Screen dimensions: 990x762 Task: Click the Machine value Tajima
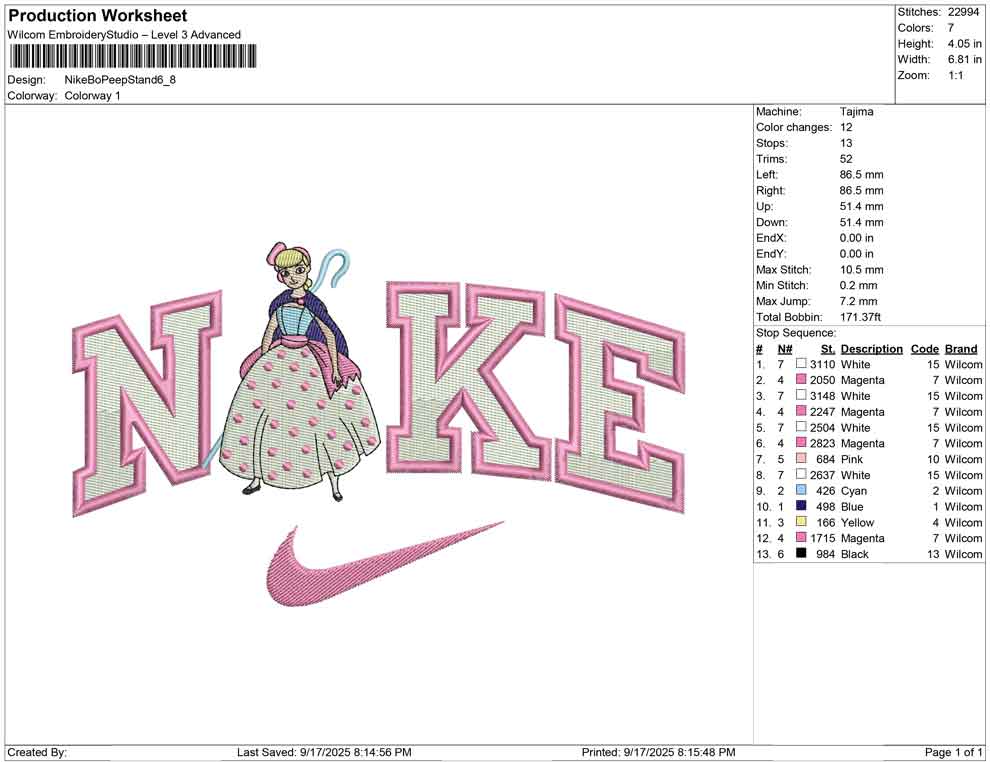pyautogui.click(x=857, y=111)
